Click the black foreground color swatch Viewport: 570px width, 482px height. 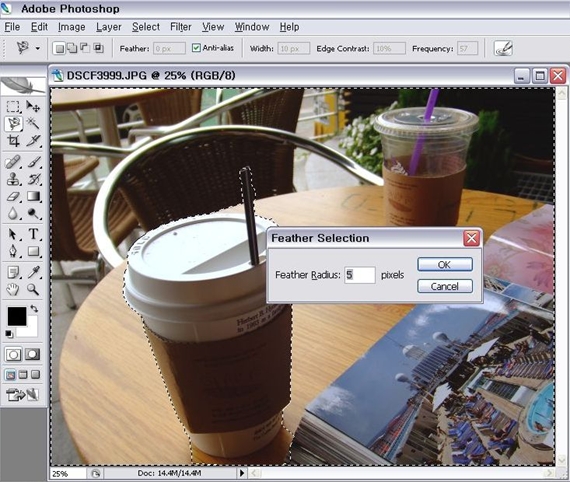click(17, 316)
